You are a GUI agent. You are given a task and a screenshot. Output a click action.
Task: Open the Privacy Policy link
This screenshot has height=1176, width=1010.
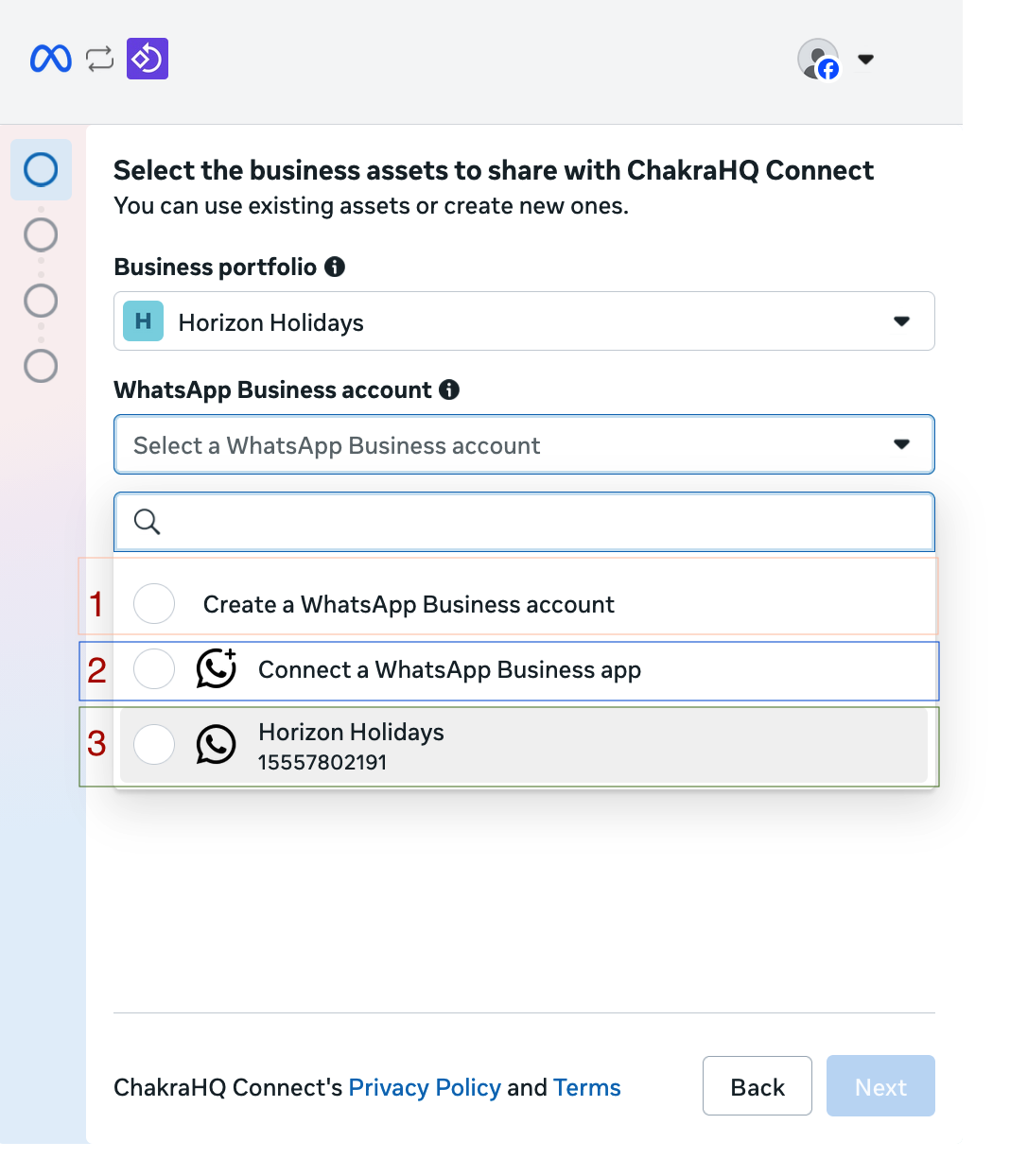(425, 1087)
